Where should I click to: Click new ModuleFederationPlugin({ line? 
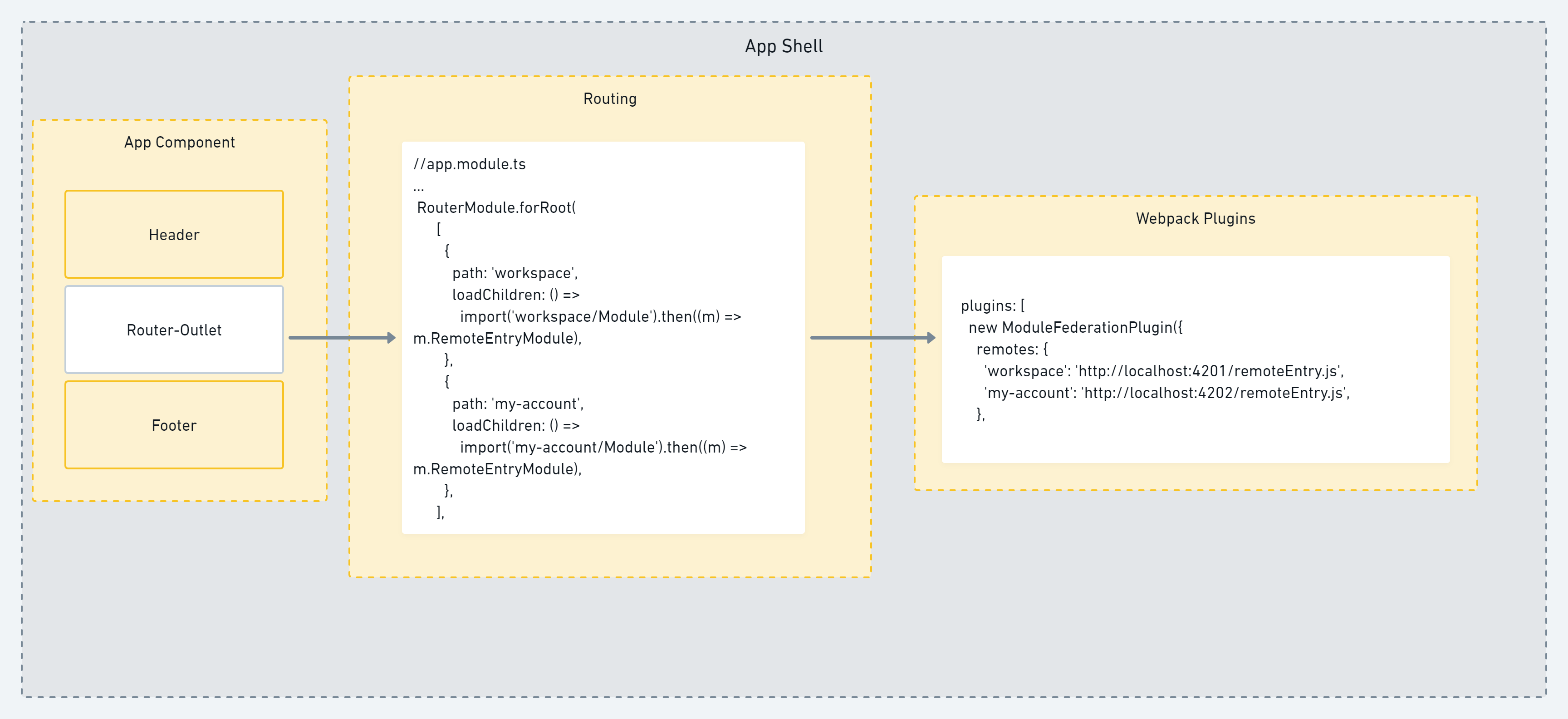point(1075,328)
